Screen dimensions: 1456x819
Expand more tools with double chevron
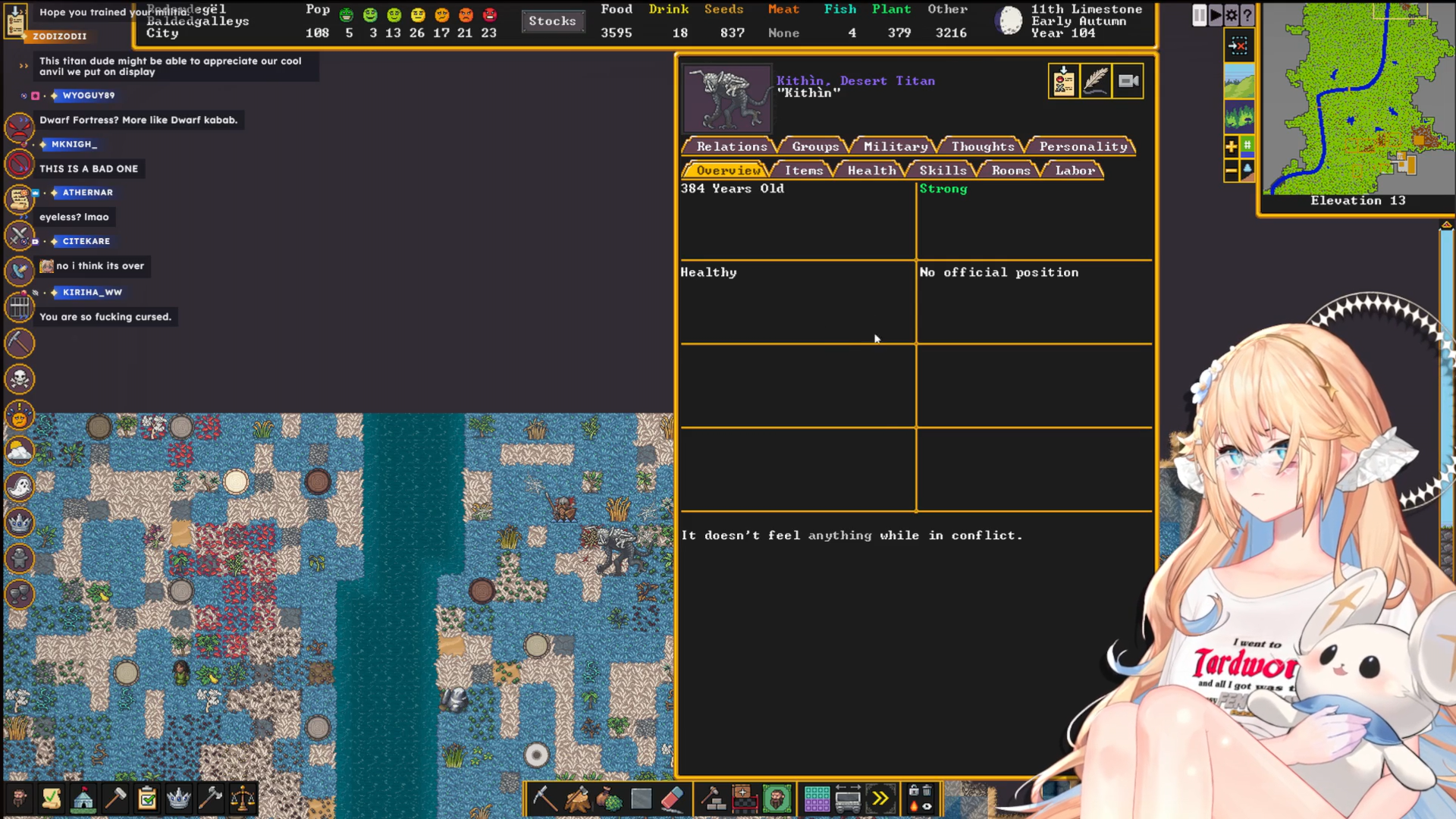[x=880, y=799]
